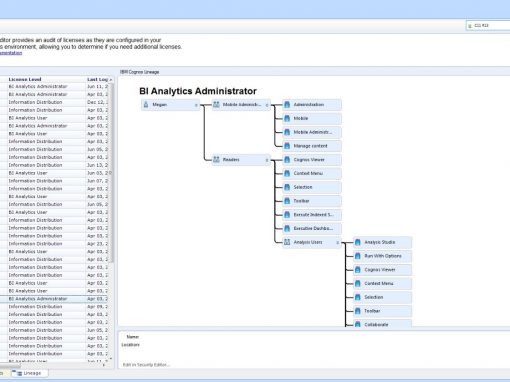
Task: Click Context Menu icon under Analysis Users
Action: click(358, 284)
